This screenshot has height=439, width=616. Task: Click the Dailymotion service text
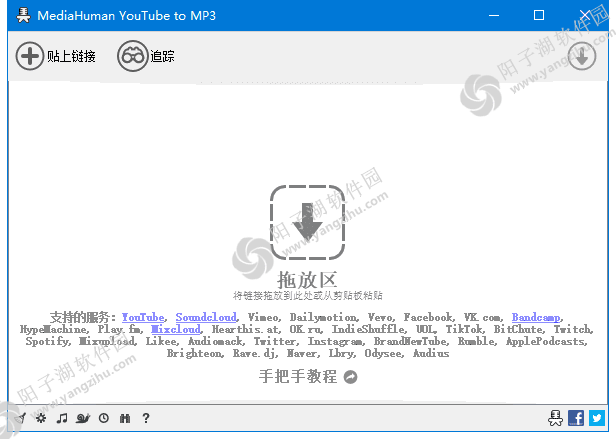click(x=323, y=317)
